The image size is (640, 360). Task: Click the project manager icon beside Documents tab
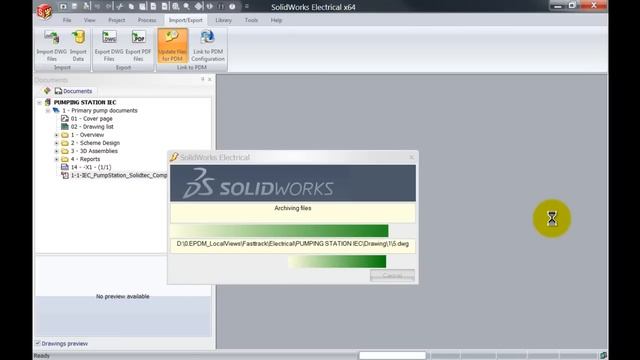(47, 91)
